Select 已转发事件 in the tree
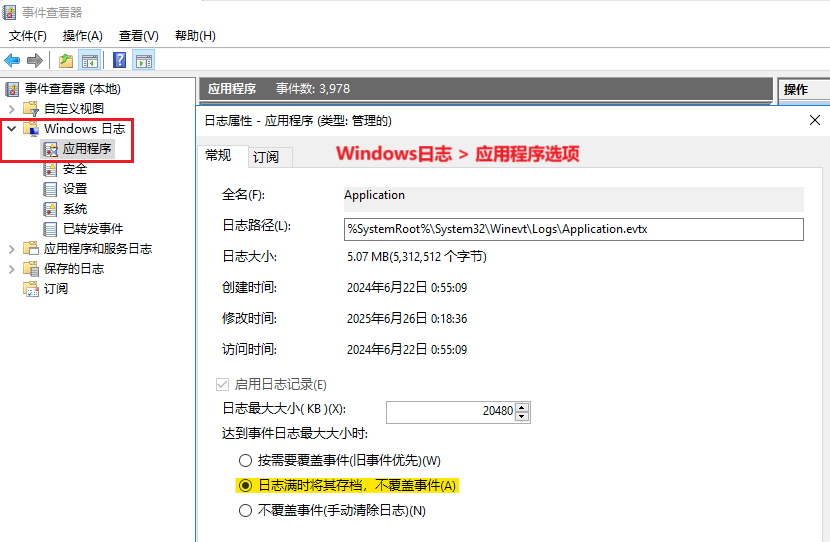This screenshot has height=542, width=830. click(x=93, y=229)
